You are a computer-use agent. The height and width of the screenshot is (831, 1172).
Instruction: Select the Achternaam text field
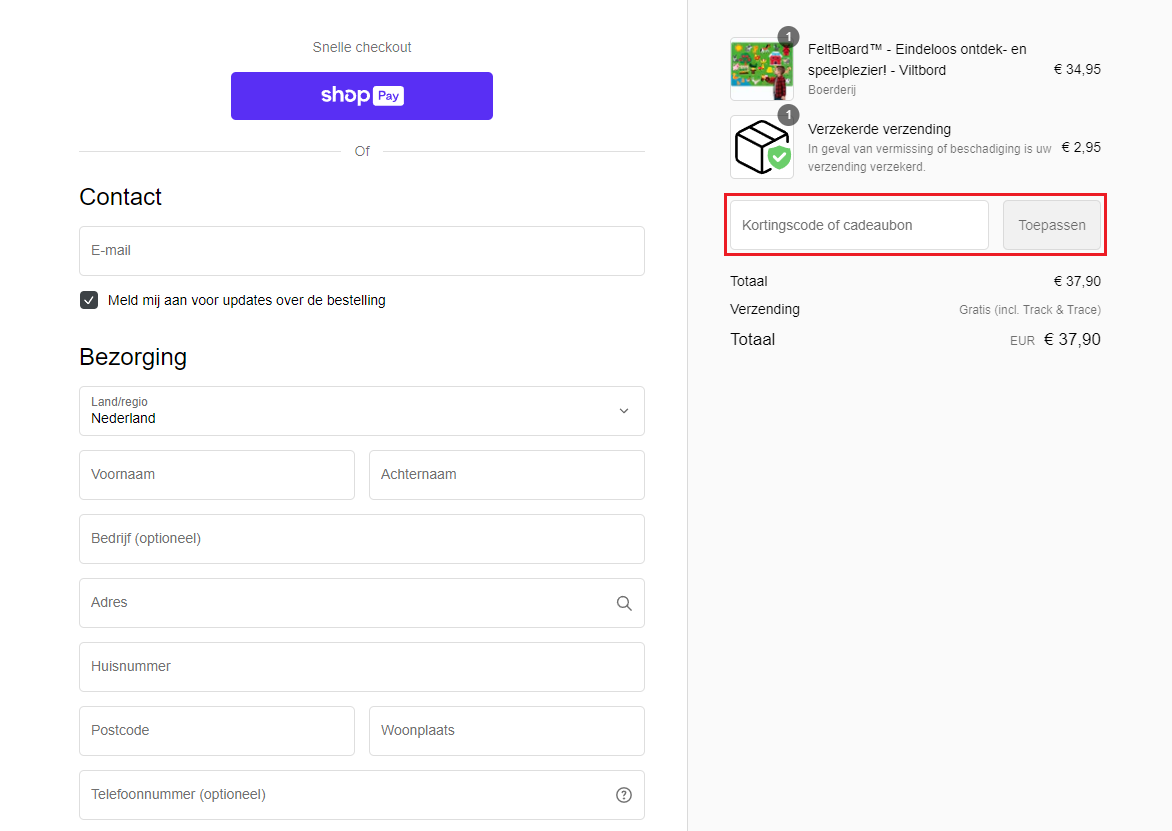pos(506,475)
